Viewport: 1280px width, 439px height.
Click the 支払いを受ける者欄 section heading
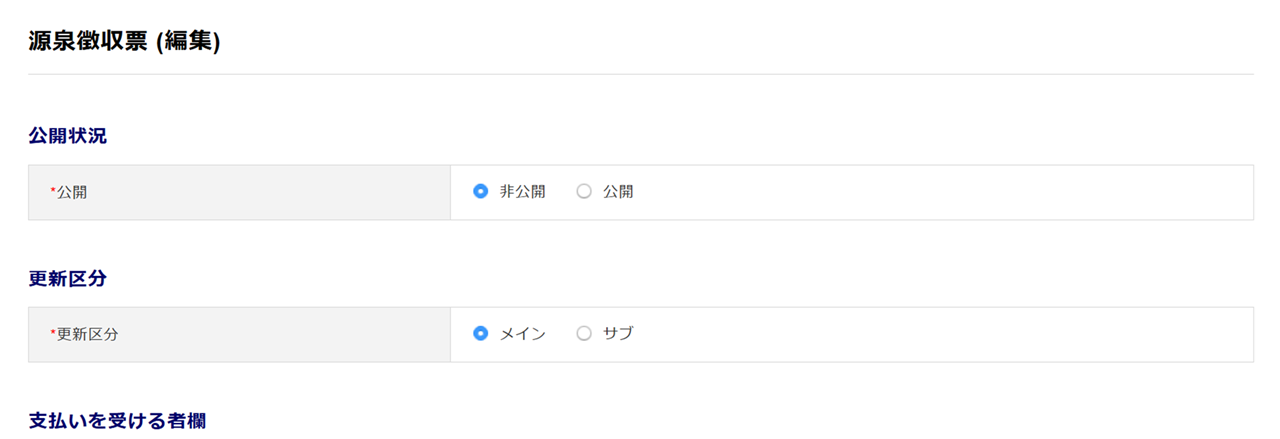[117, 421]
